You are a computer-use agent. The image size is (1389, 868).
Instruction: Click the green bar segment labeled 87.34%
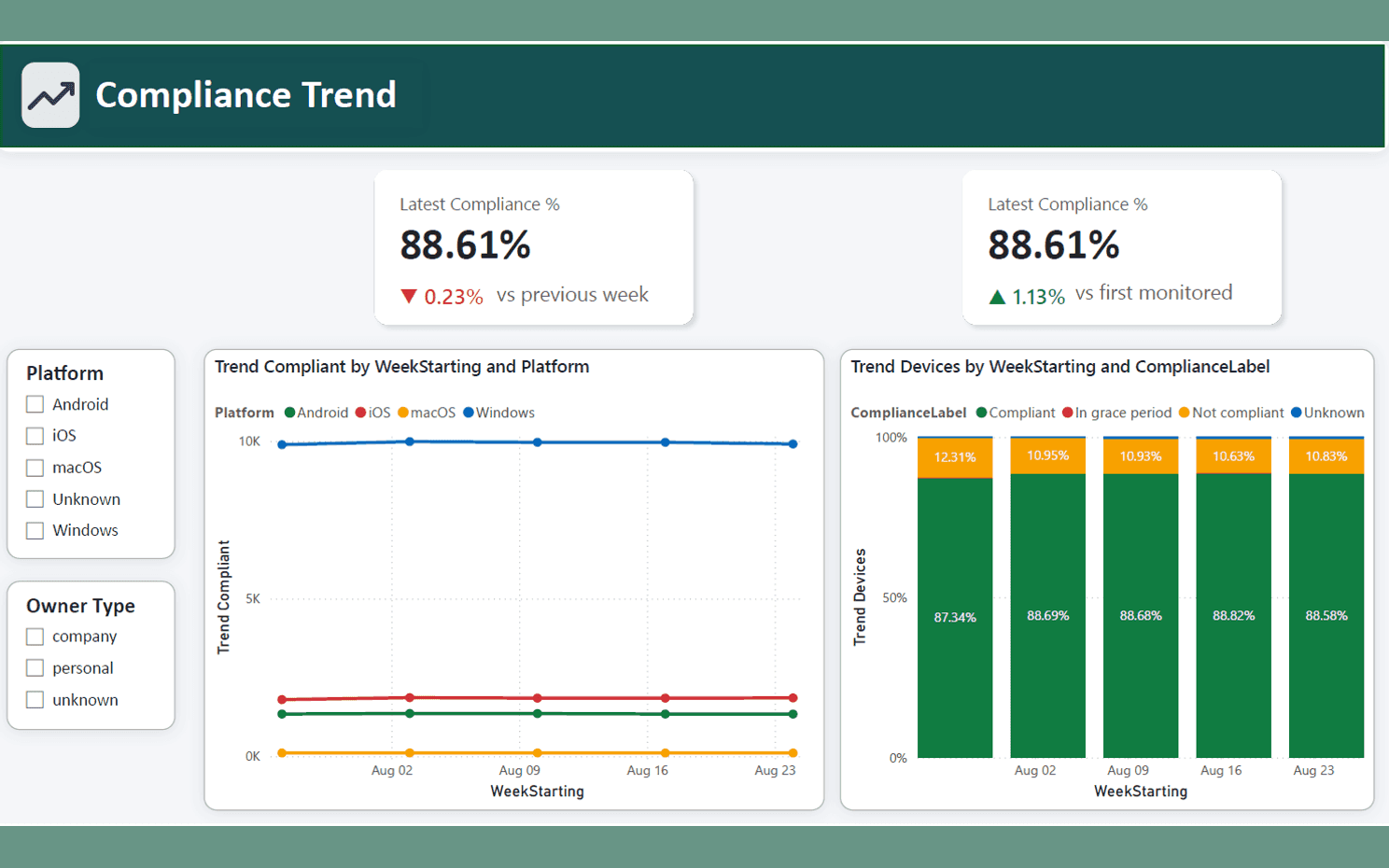pyautogui.click(x=955, y=618)
